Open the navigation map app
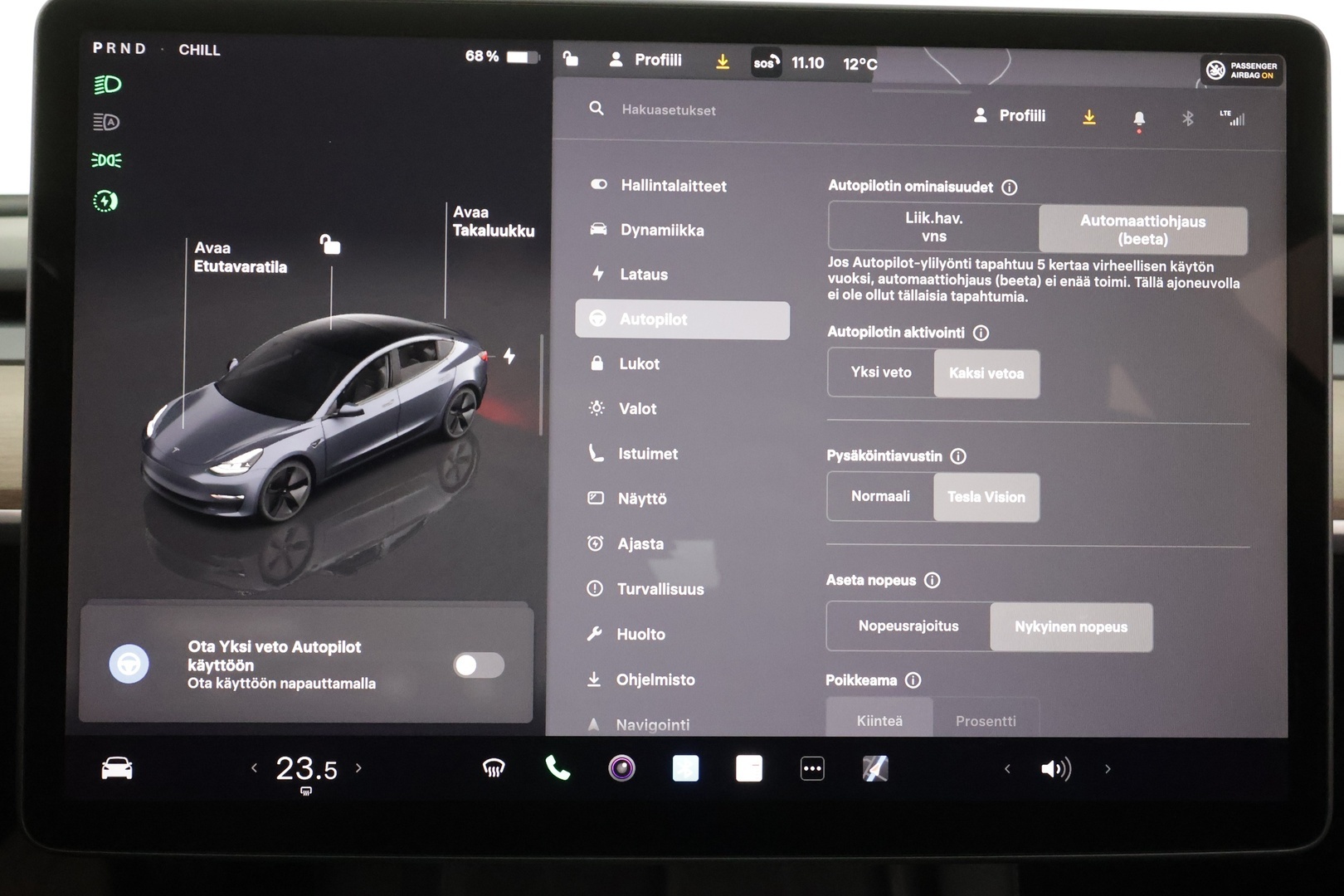Image resolution: width=1344 pixels, height=896 pixels. pos(875,769)
